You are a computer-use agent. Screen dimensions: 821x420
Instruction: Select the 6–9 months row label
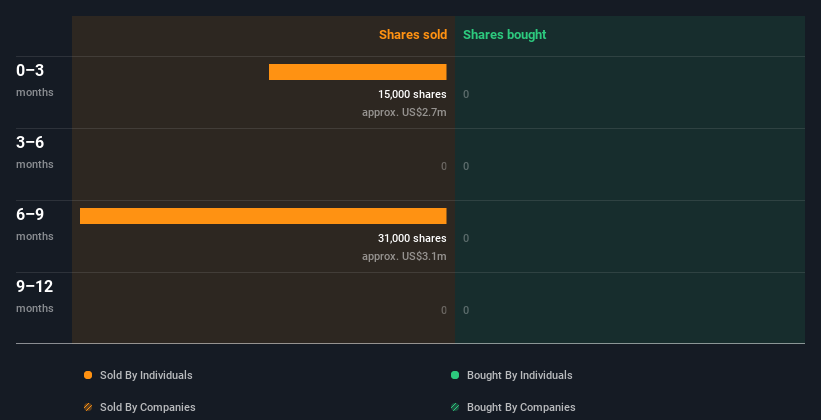click(35, 224)
